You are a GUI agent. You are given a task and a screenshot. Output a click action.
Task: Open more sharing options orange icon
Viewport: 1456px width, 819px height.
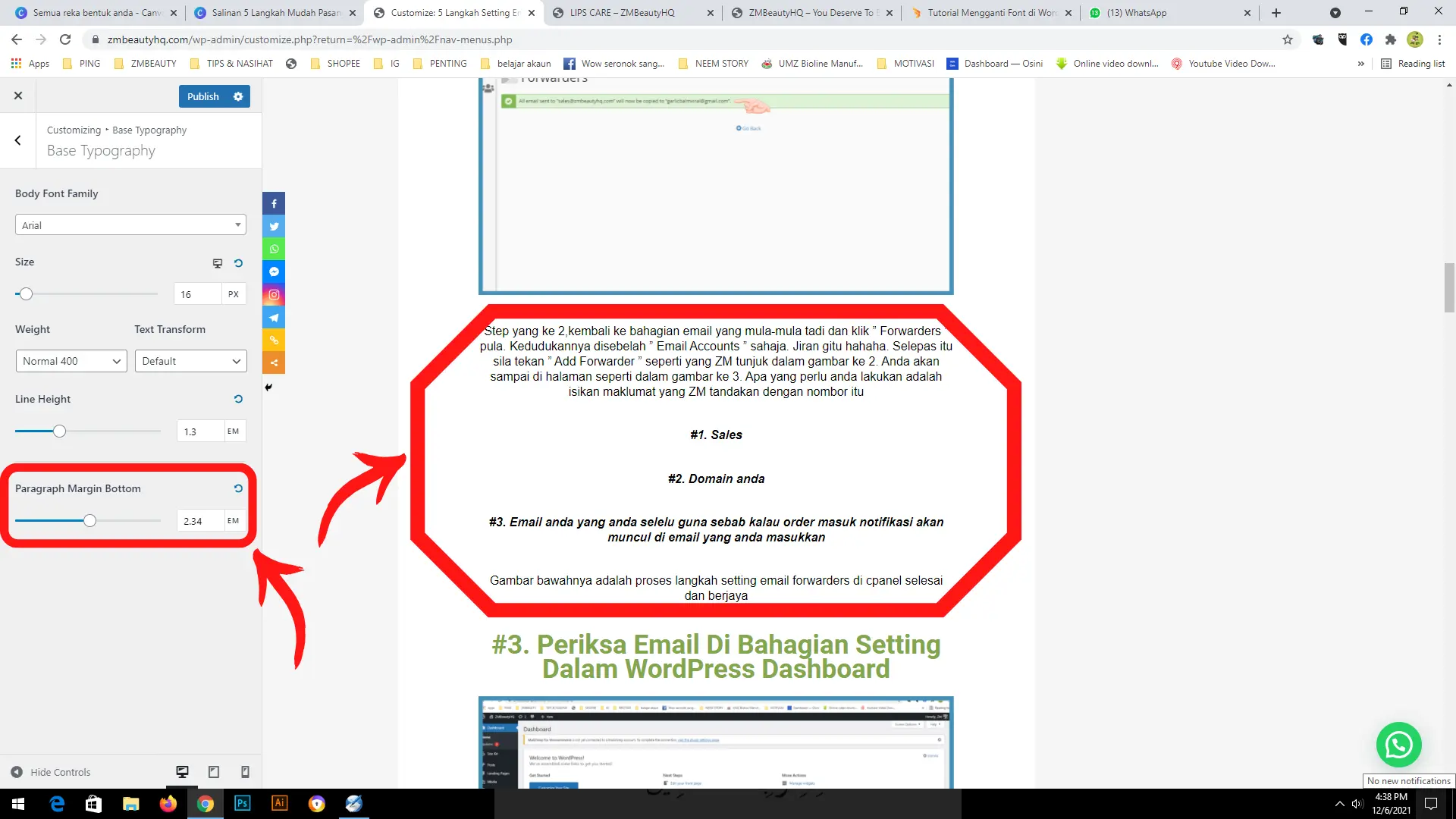point(274,362)
